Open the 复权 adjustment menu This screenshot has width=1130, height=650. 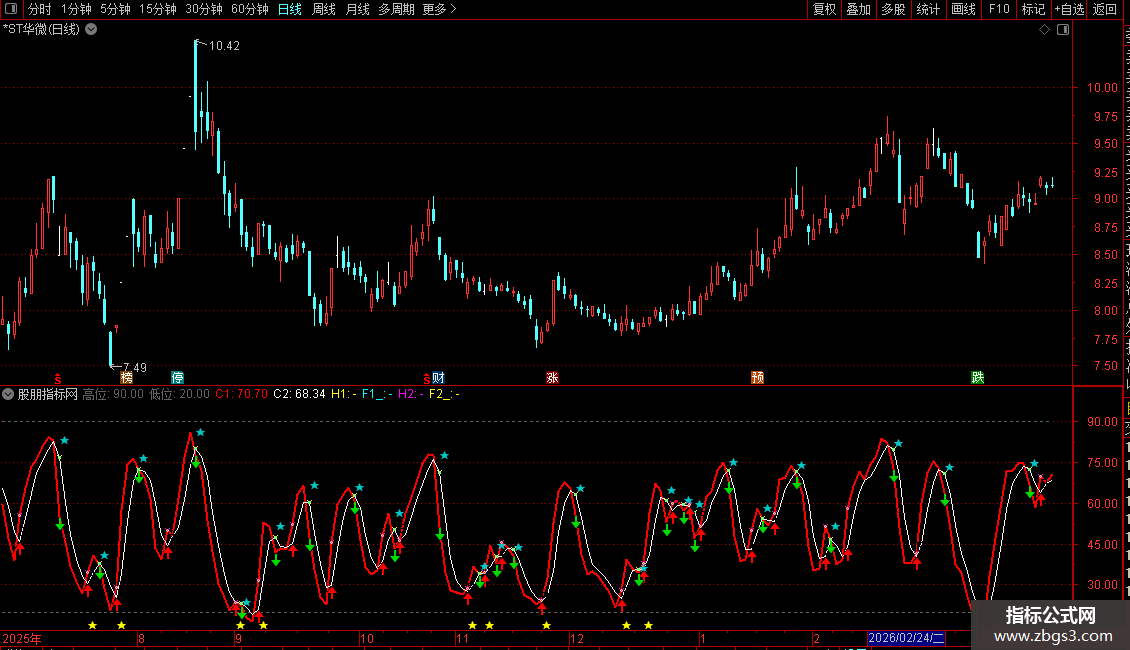[824, 9]
